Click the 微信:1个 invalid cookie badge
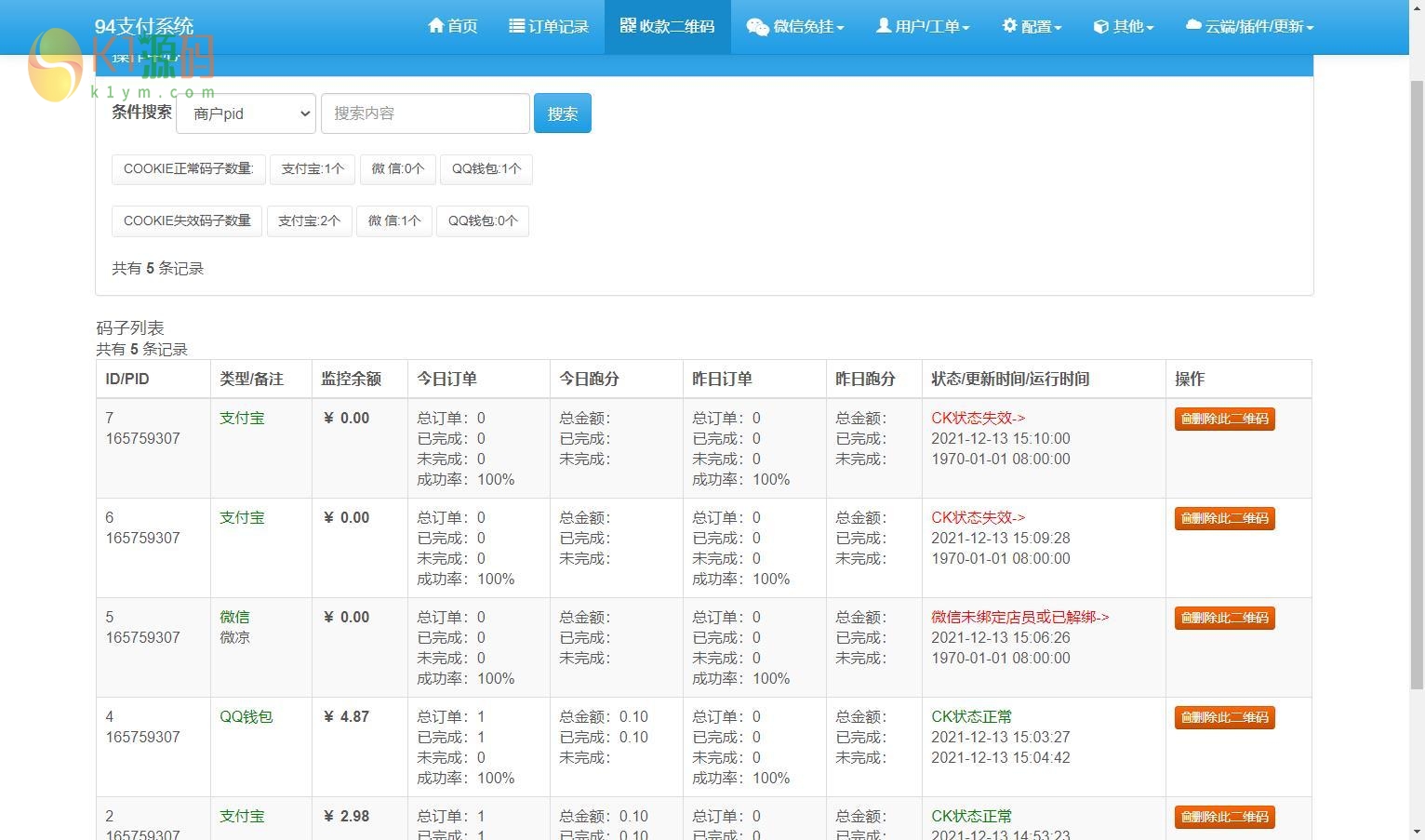Image resolution: width=1425 pixels, height=840 pixels. [x=394, y=221]
